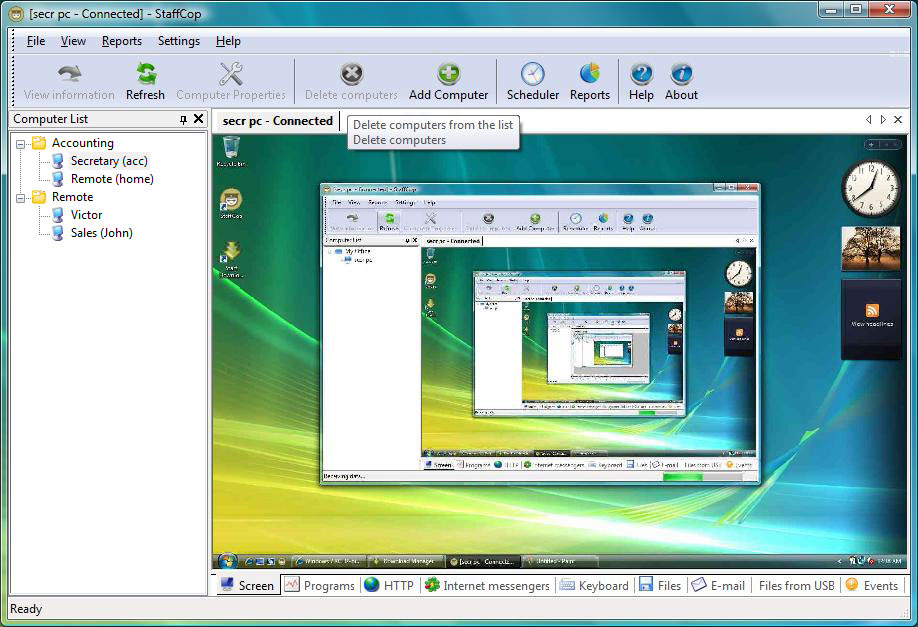
Task: Collapse the Remote folder tree node
Action: (x=21, y=198)
